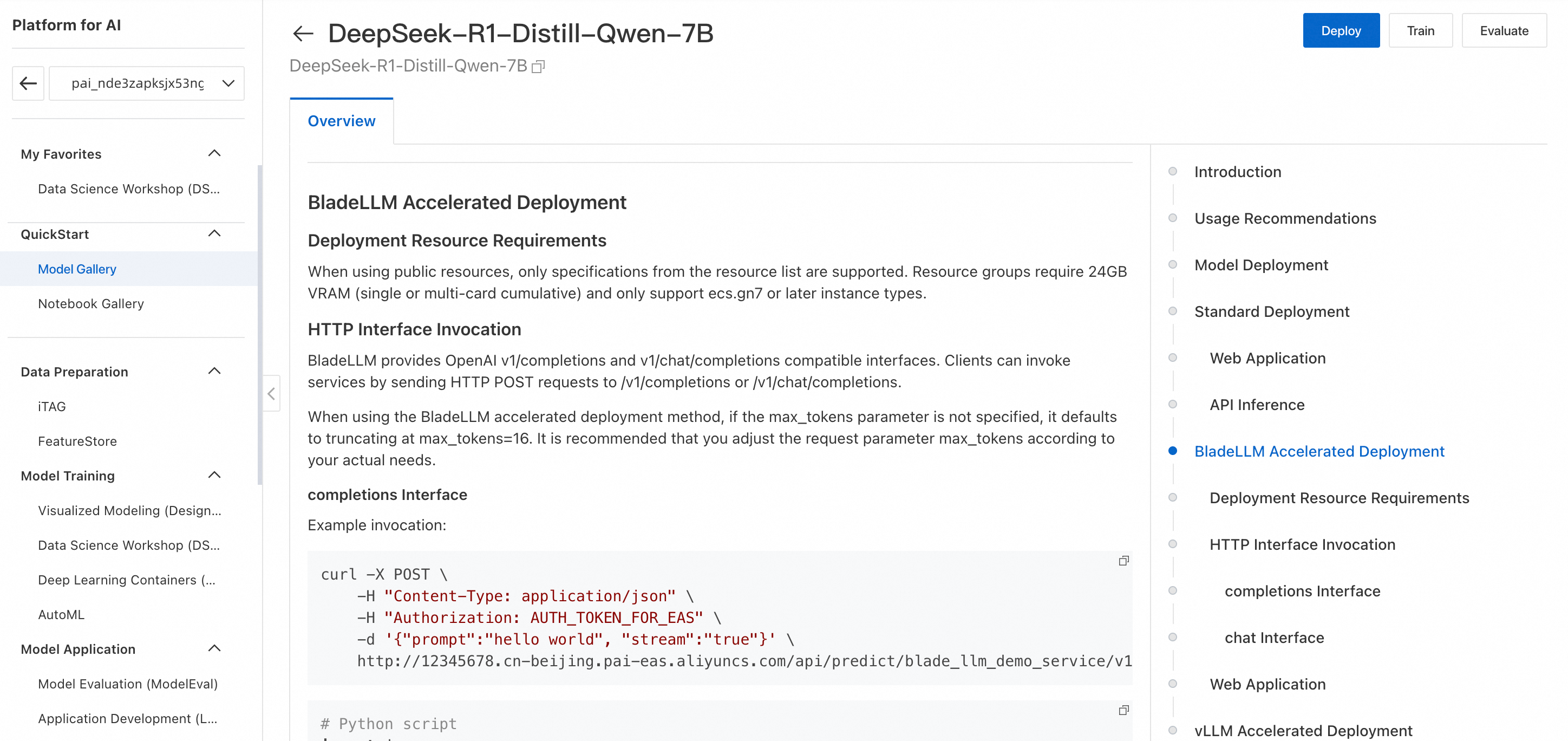Click the completions Interface content heading
Screen dimensions: 1568x741
coord(387,495)
